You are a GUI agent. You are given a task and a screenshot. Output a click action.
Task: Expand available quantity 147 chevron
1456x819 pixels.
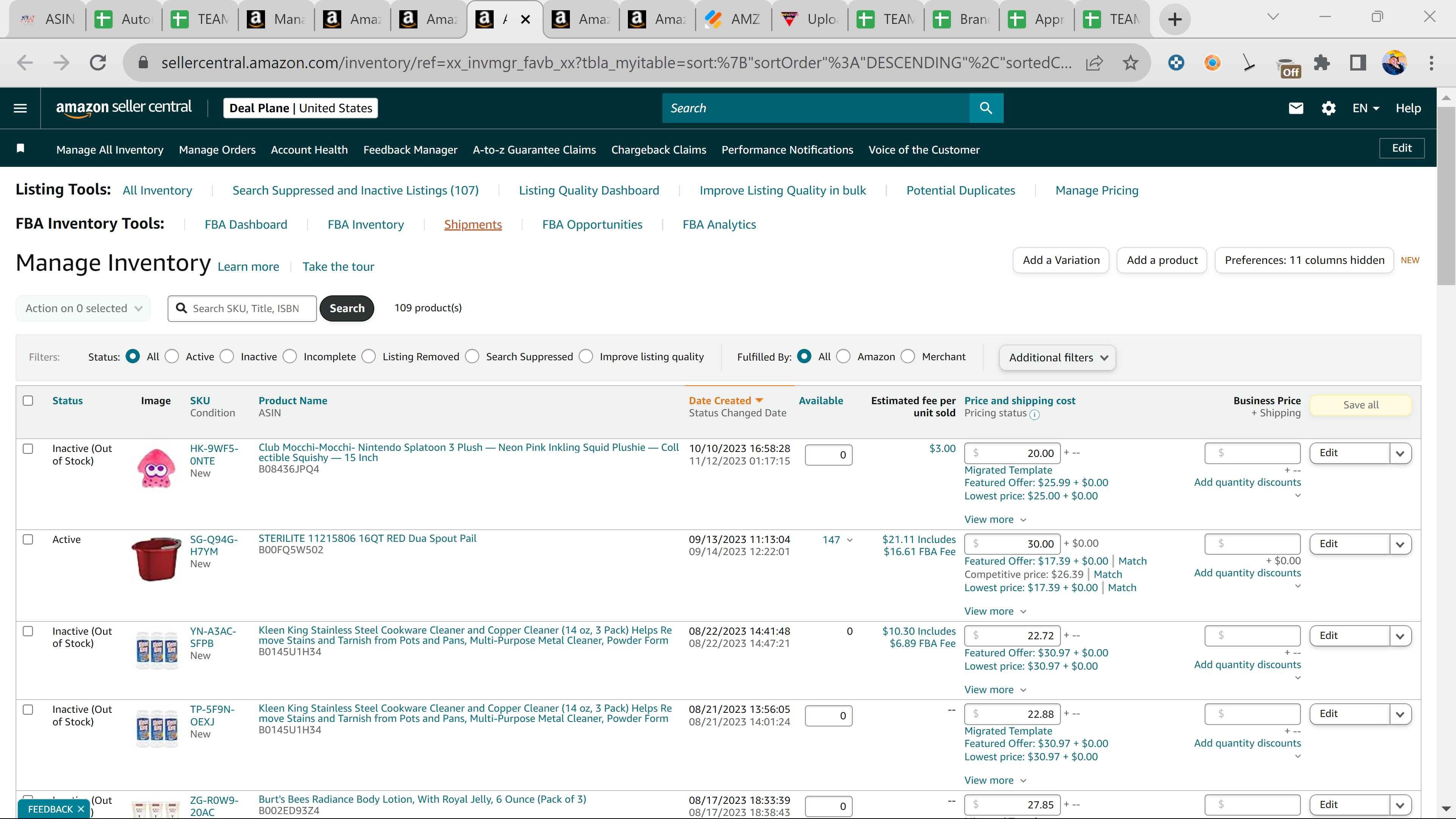point(849,540)
